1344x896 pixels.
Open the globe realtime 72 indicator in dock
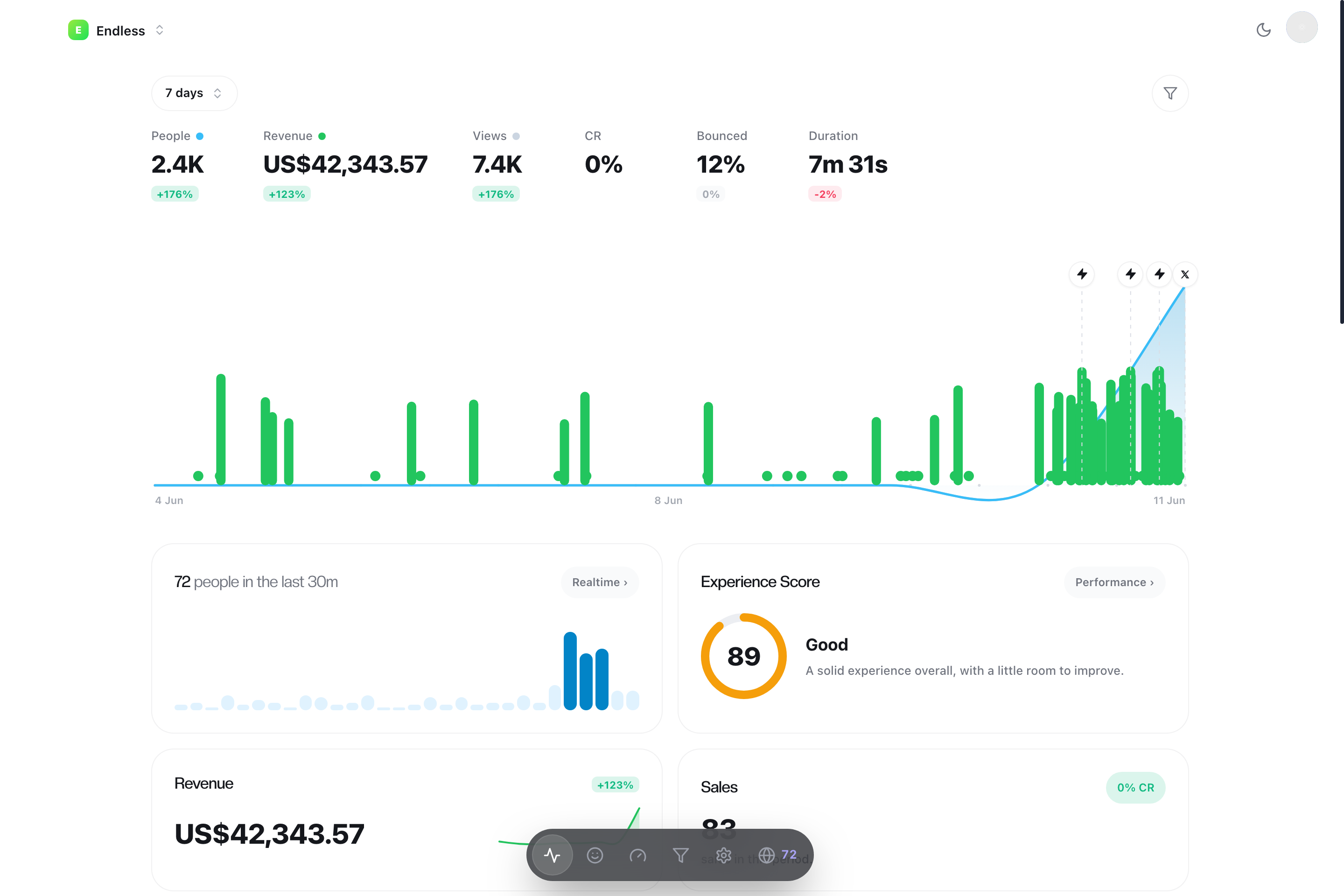pyautogui.click(x=777, y=855)
